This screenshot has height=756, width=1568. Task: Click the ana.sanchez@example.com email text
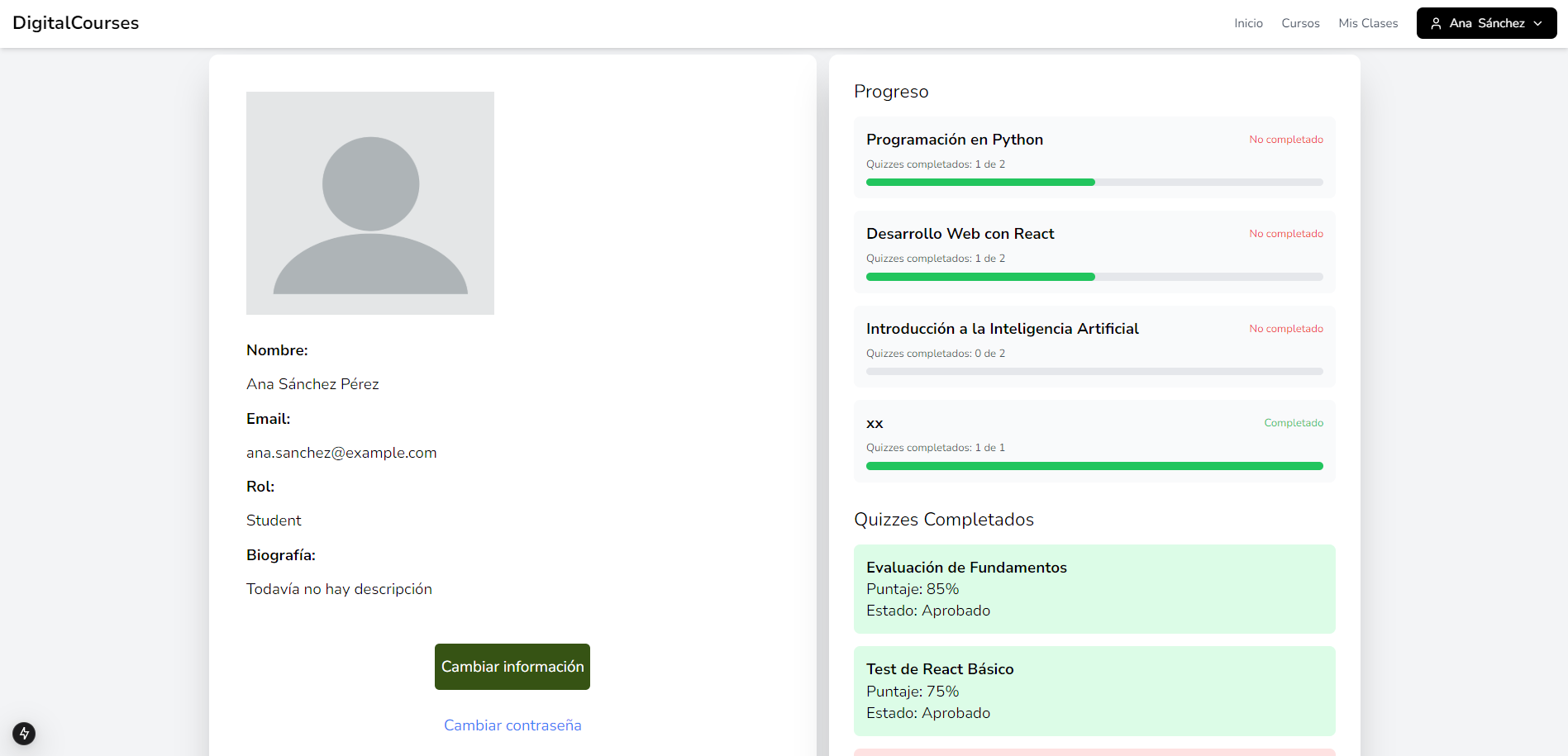point(341,453)
